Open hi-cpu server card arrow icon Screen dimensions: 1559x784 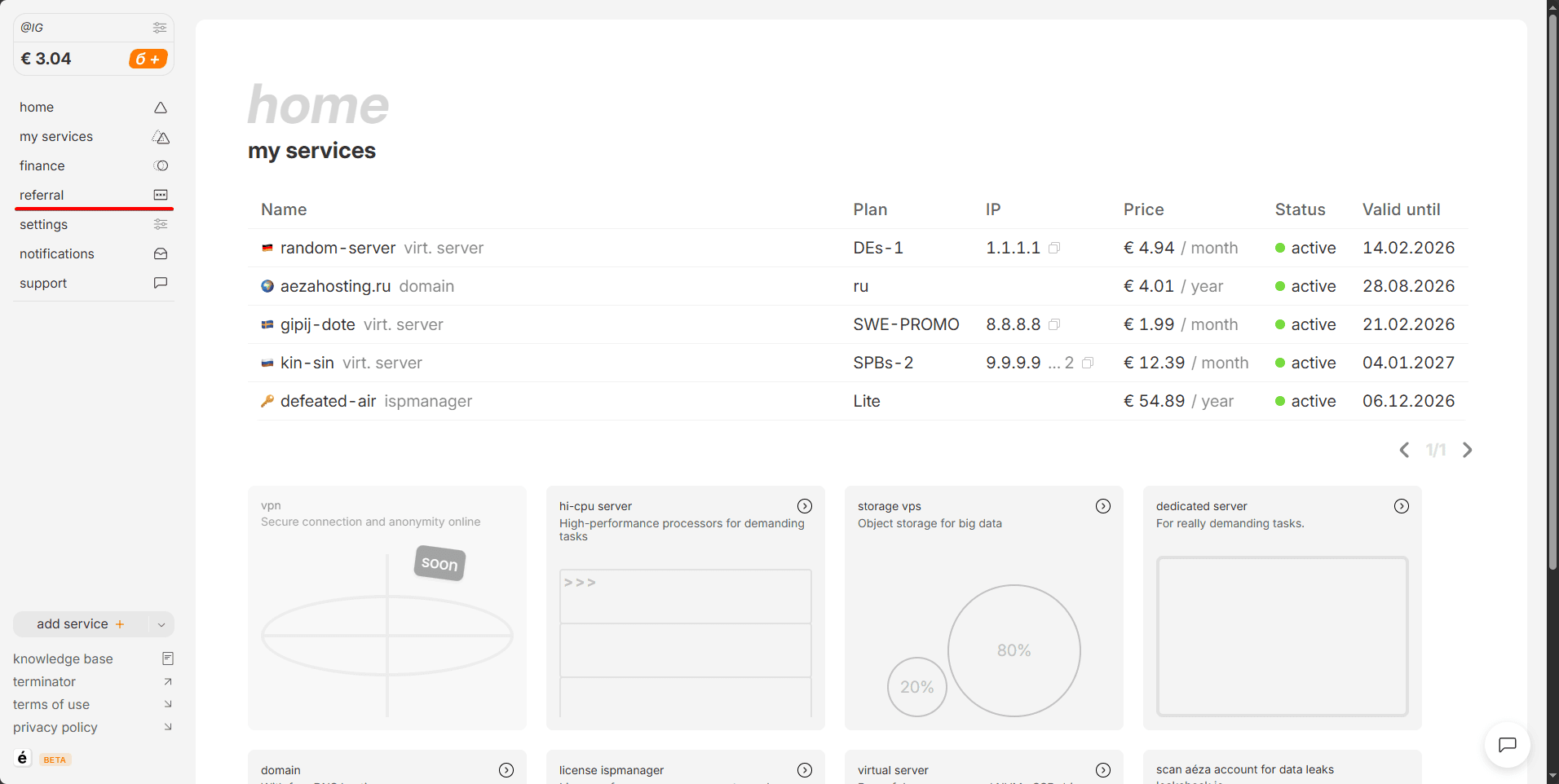(x=804, y=506)
